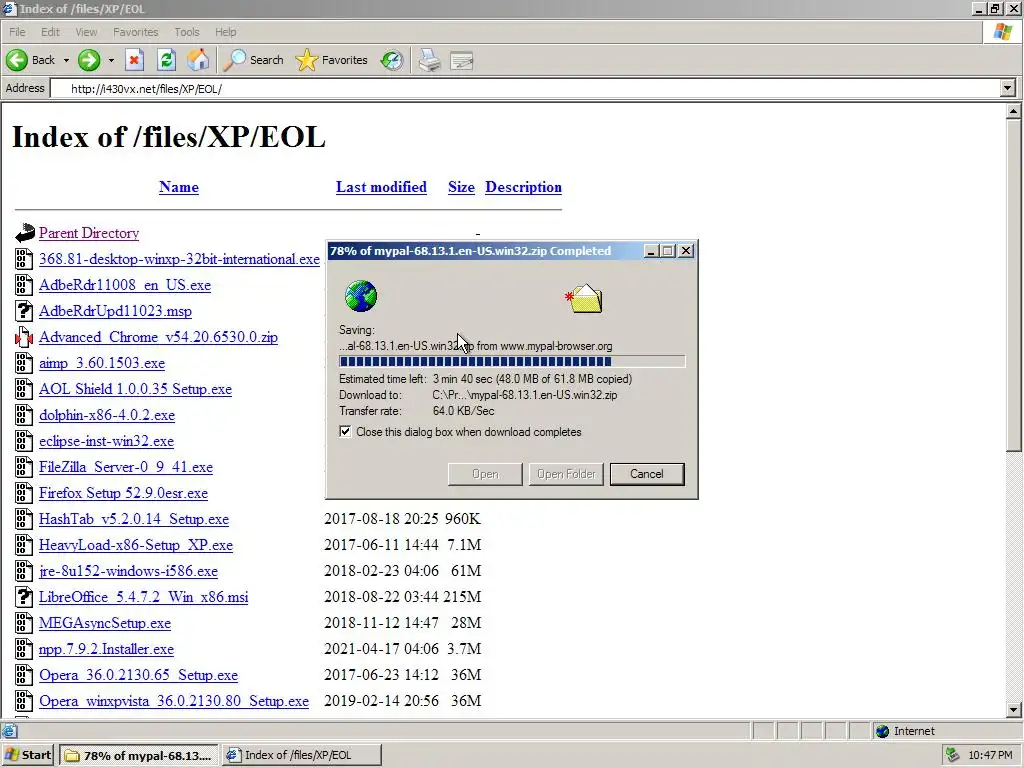The height and width of the screenshot is (768, 1024).
Task: Download 368.81-desktop-winxp-32bit-international.exe
Action: [180, 259]
